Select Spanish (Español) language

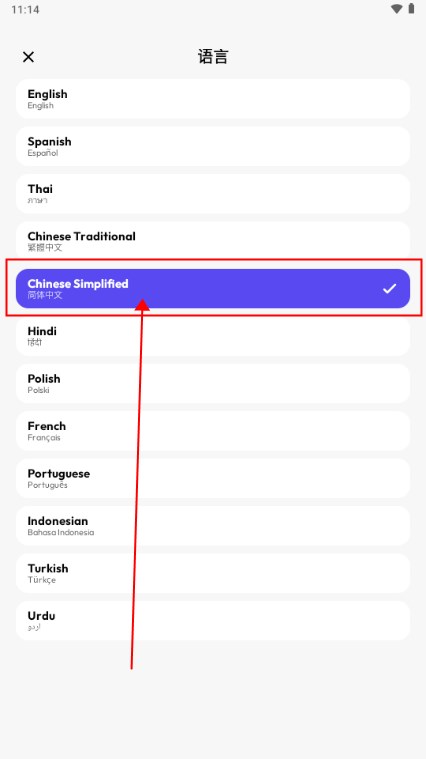pyautogui.click(x=213, y=146)
